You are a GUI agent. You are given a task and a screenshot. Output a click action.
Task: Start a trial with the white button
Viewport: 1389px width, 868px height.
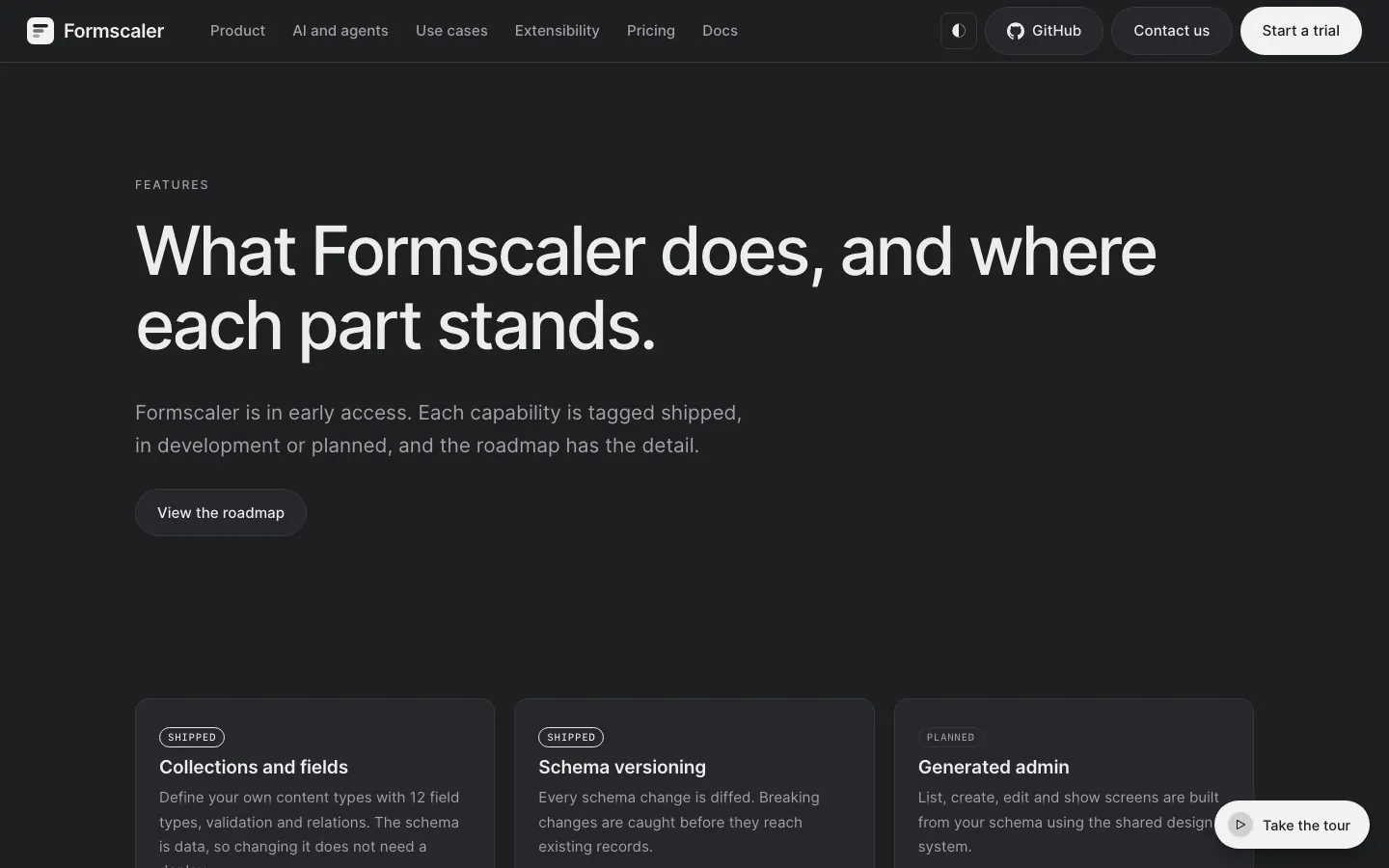click(1300, 31)
